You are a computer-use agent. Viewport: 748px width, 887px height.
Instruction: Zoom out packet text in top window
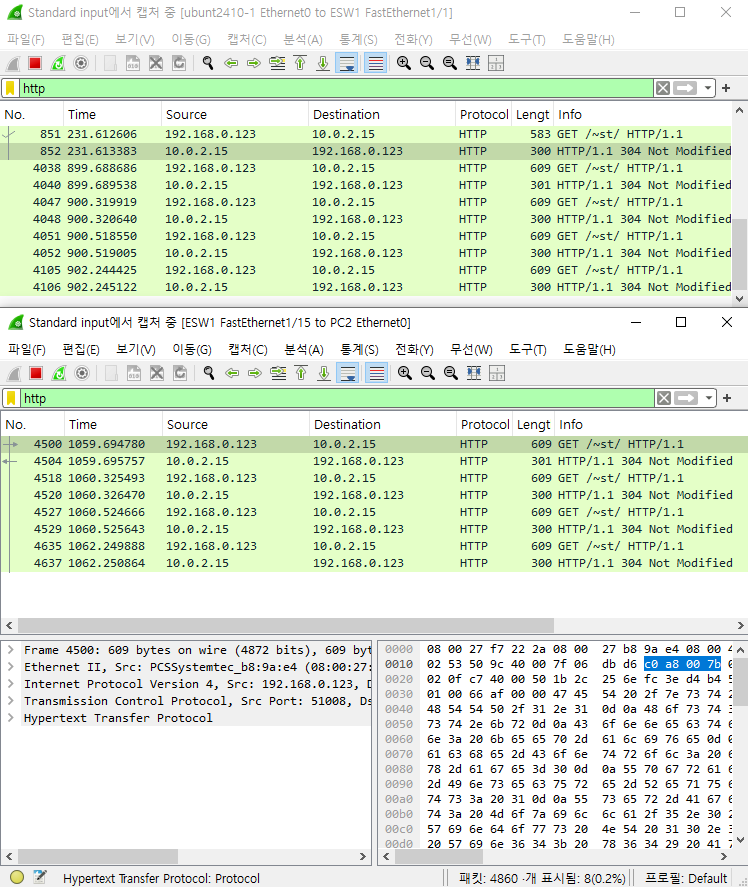tap(427, 63)
